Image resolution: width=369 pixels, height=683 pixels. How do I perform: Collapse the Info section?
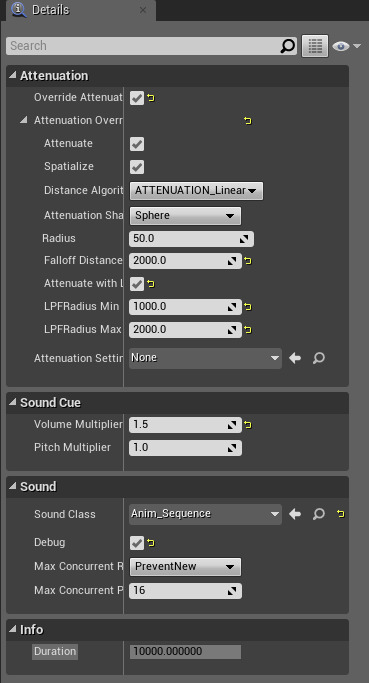12,630
